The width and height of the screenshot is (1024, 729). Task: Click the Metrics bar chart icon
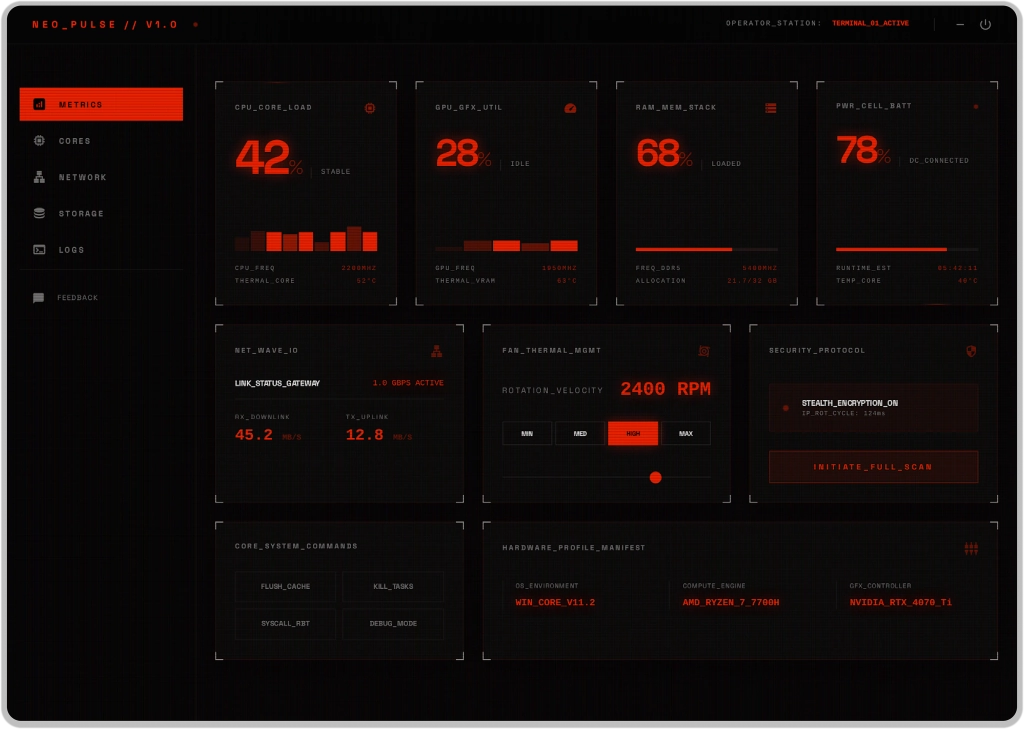pyautogui.click(x=39, y=105)
